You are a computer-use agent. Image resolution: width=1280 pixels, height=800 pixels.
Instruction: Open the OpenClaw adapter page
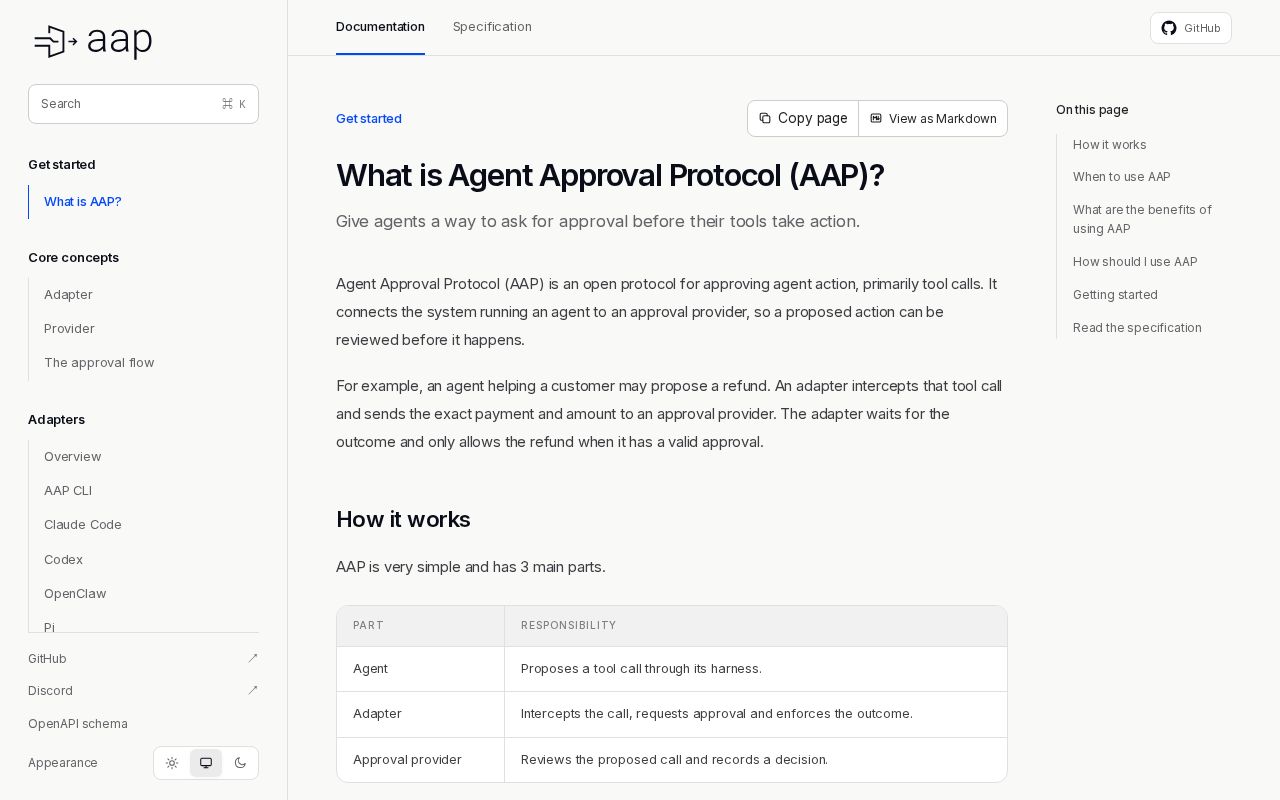(75, 594)
